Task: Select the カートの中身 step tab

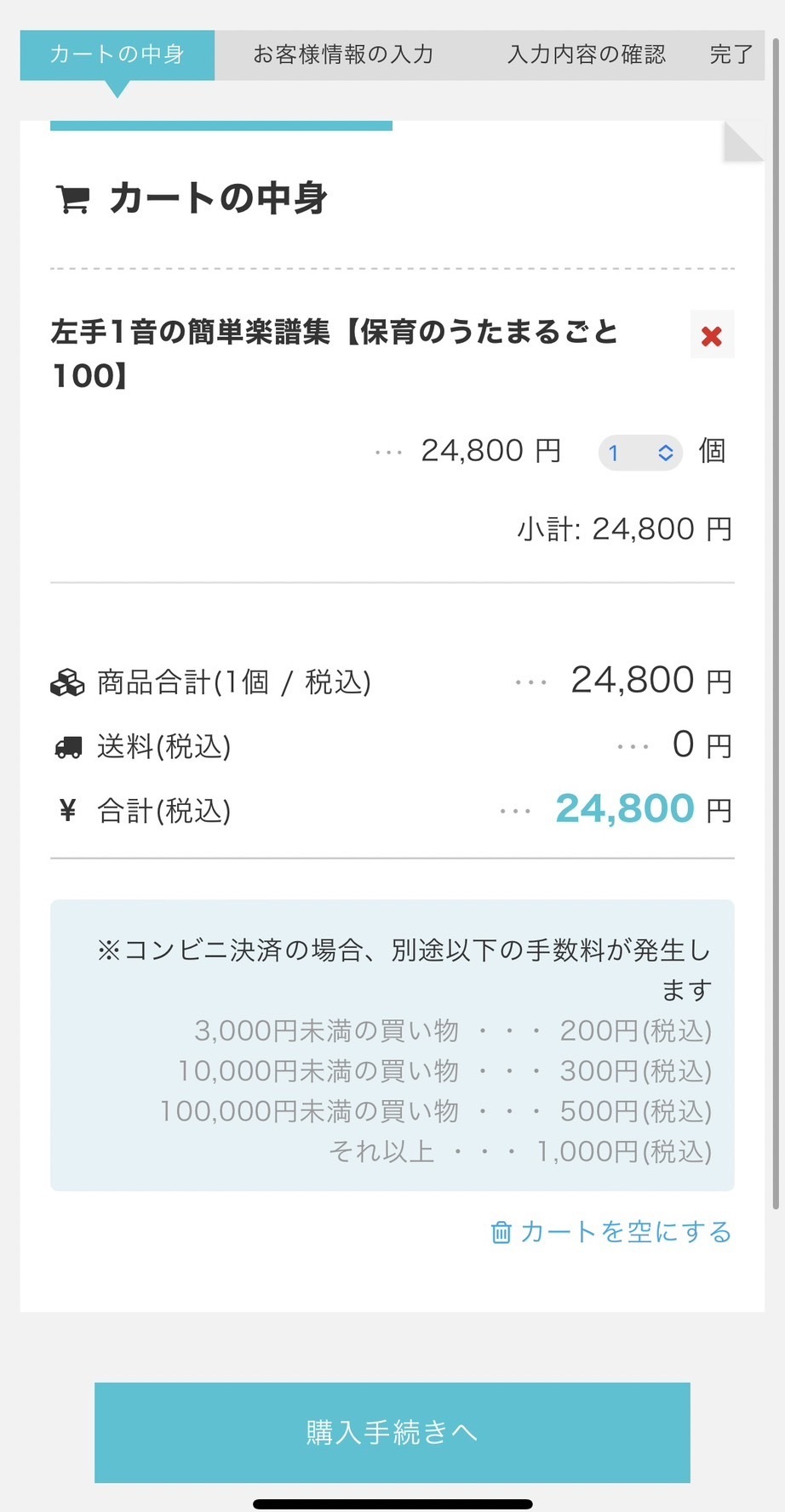Action: pyautogui.click(x=117, y=55)
